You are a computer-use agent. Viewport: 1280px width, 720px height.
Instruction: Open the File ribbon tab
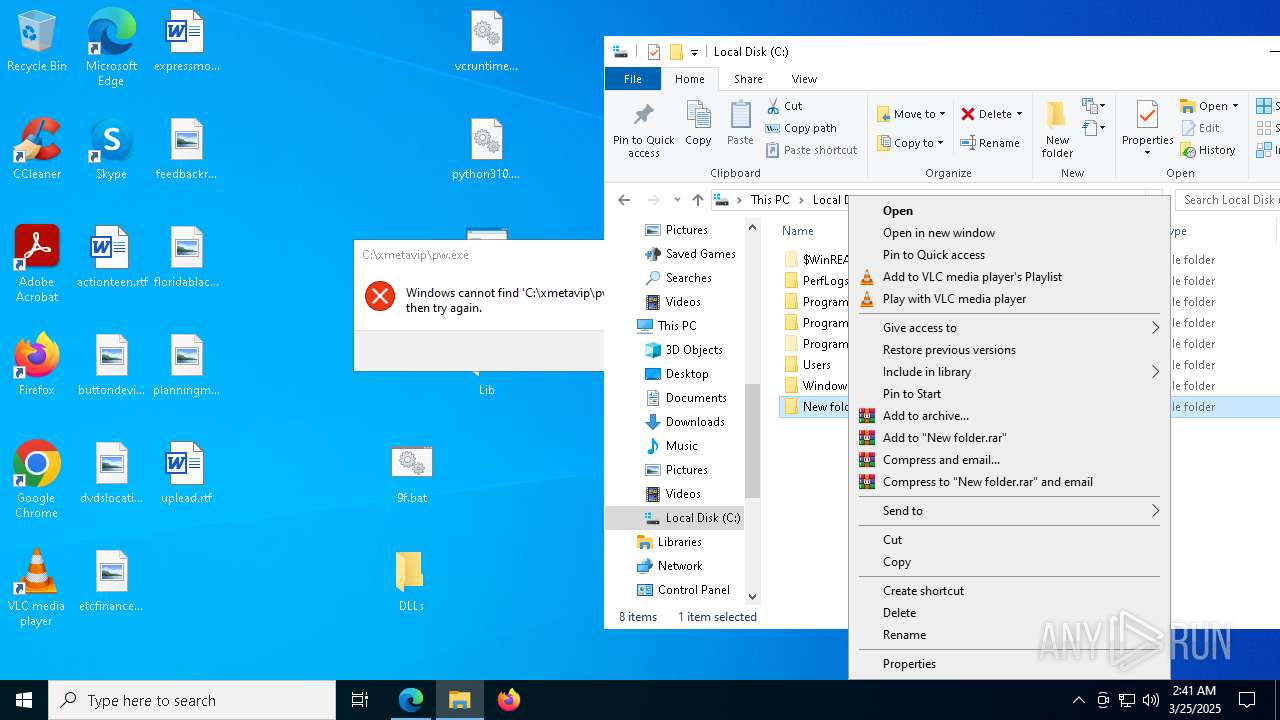[x=633, y=79]
